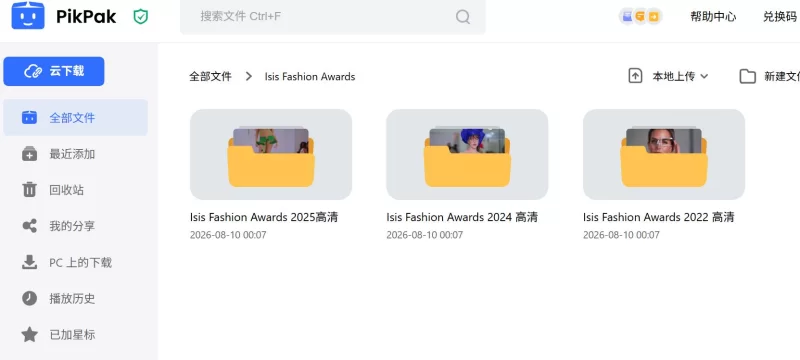Click the PikPak robot logo icon

pyautogui.click(x=28, y=15)
